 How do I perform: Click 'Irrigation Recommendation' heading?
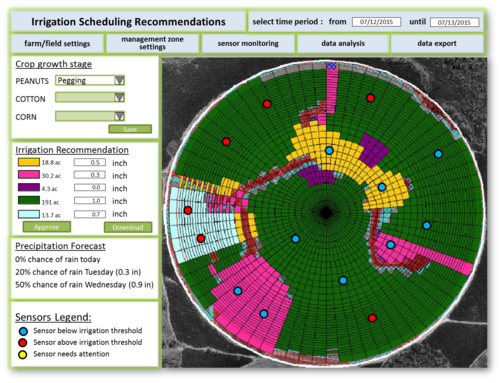pos(72,150)
